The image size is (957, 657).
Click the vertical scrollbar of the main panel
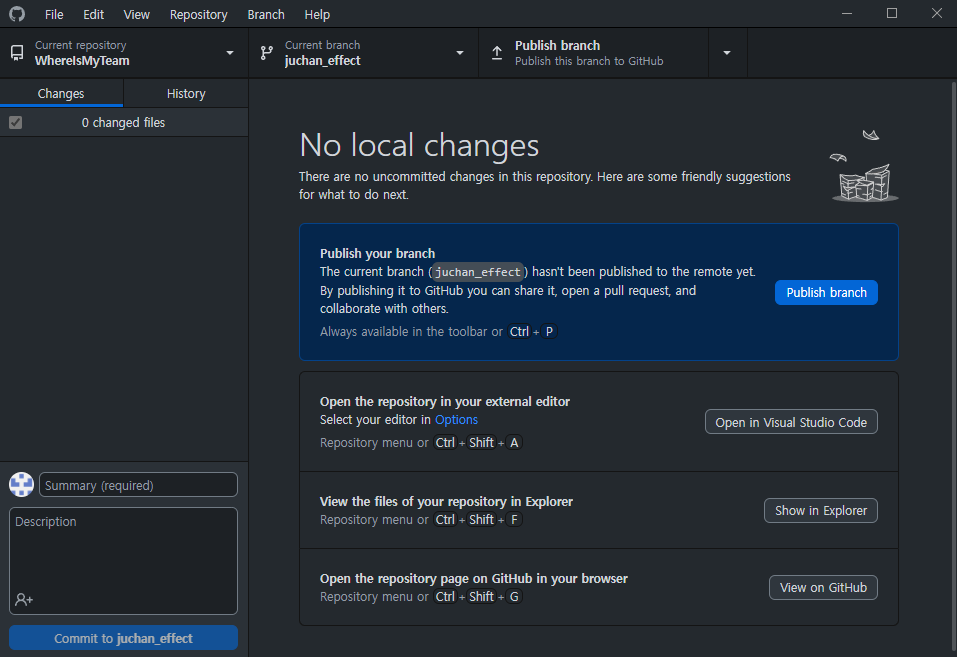(x=953, y=366)
